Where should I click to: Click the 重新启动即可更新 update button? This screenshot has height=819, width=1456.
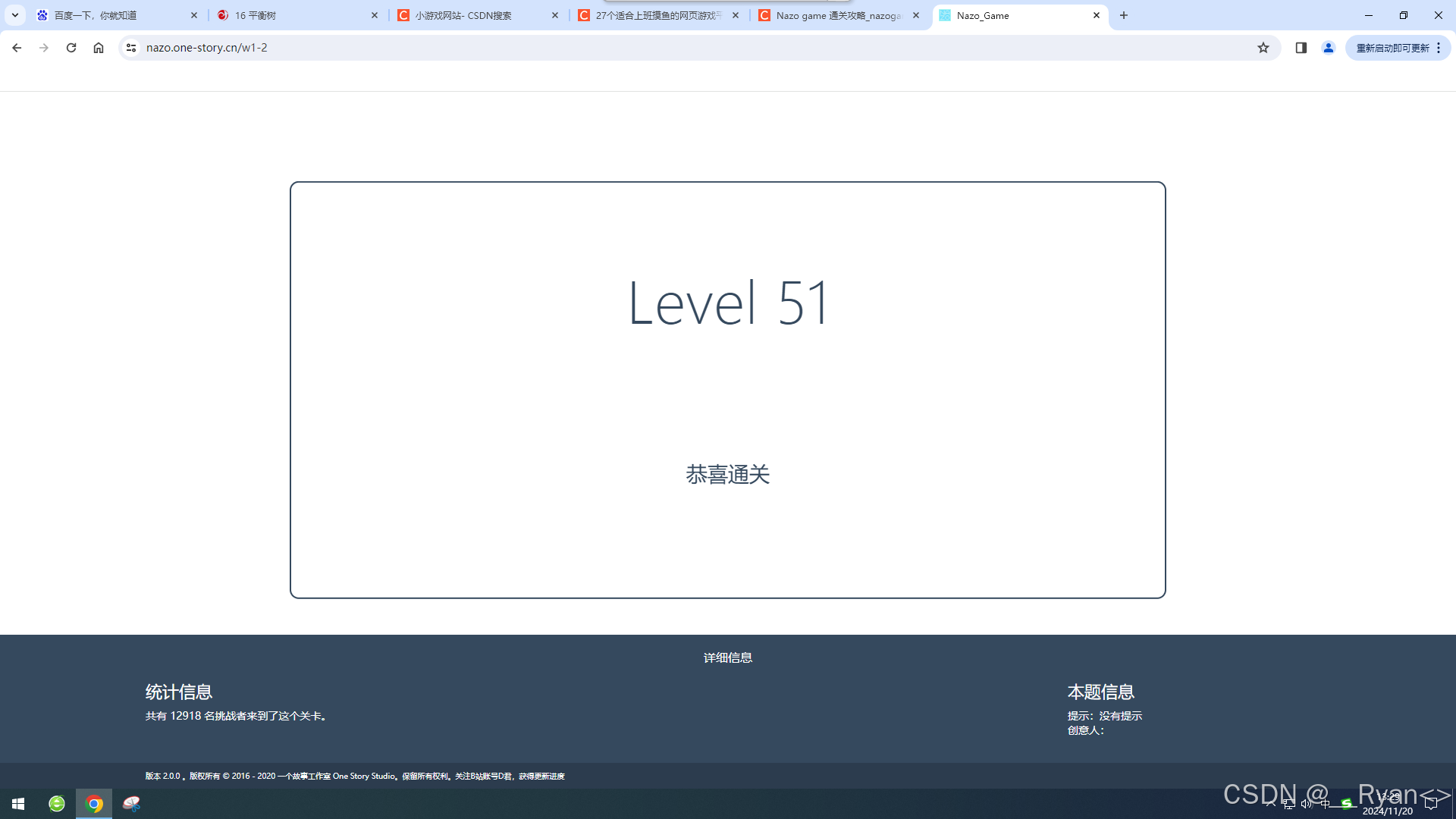[1392, 48]
